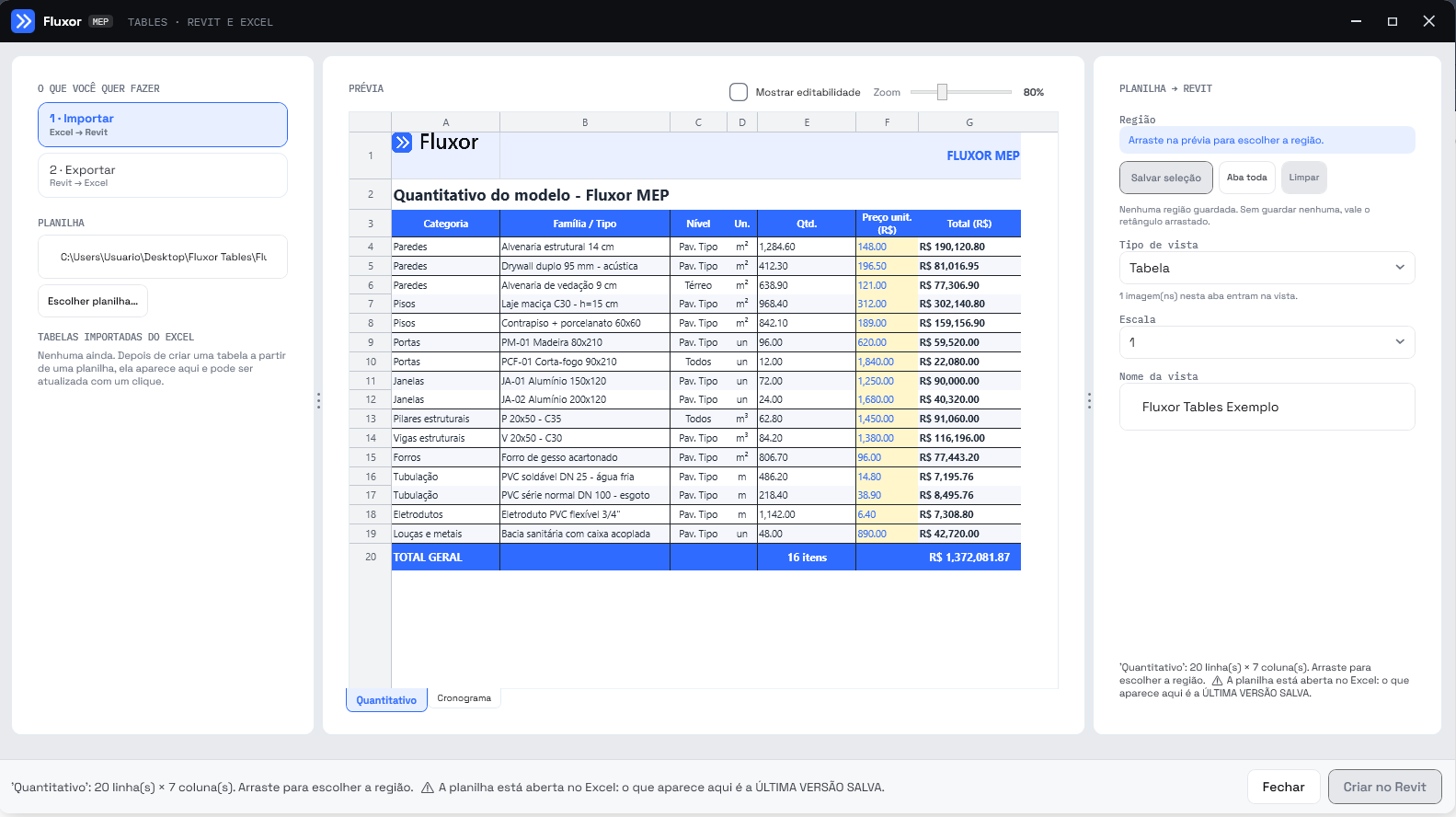This screenshot has height=817, width=1456.
Task: Select the 1 · Importar Excel → Revit option
Action: (163, 124)
